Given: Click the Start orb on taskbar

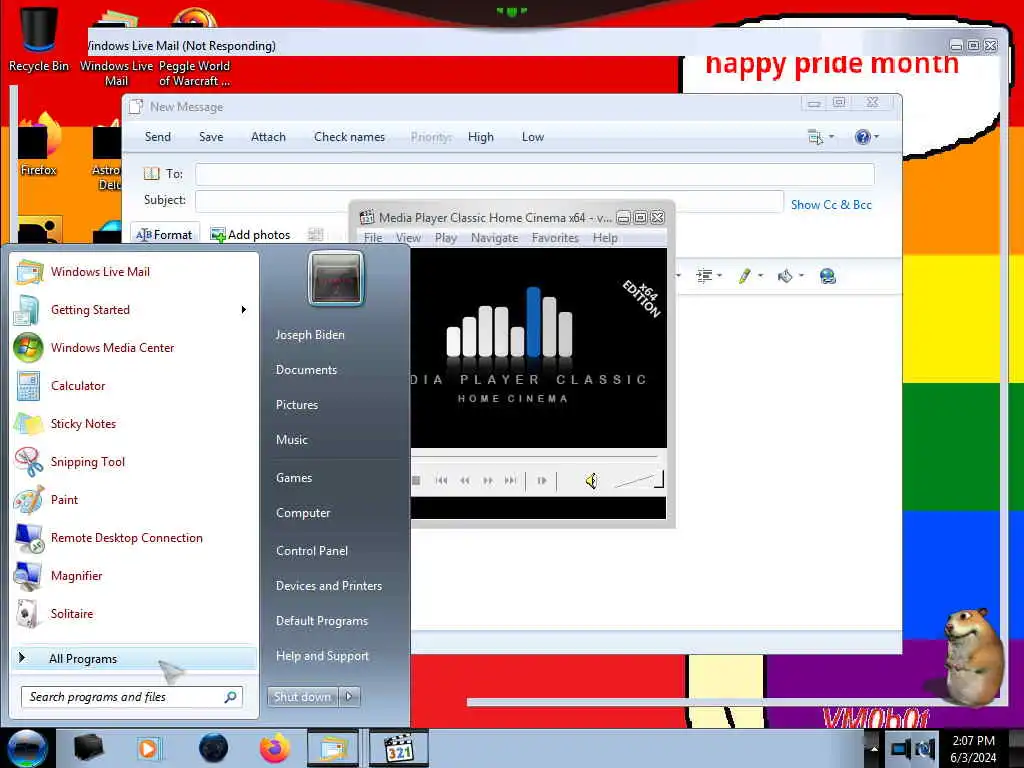Looking at the screenshot, I should point(27,748).
